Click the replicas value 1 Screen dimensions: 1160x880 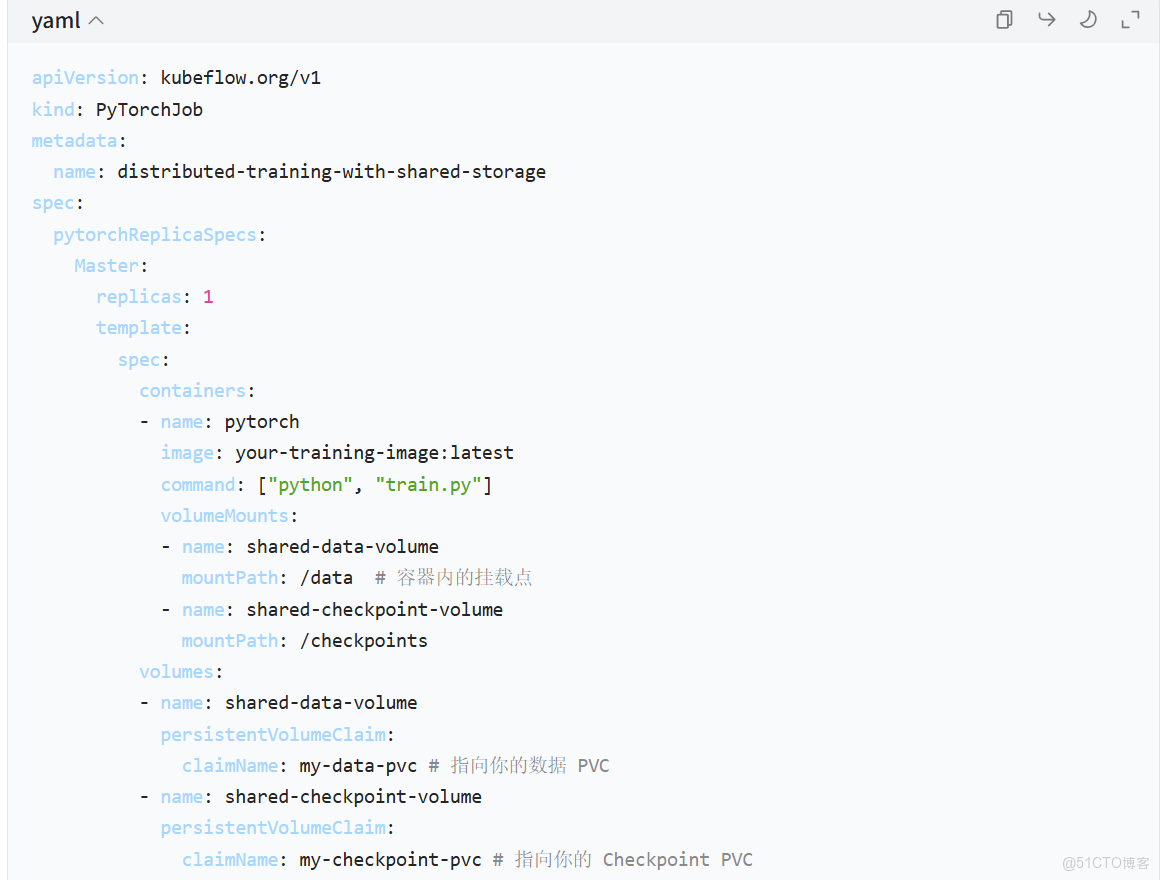pyautogui.click(x=208, y=297)
